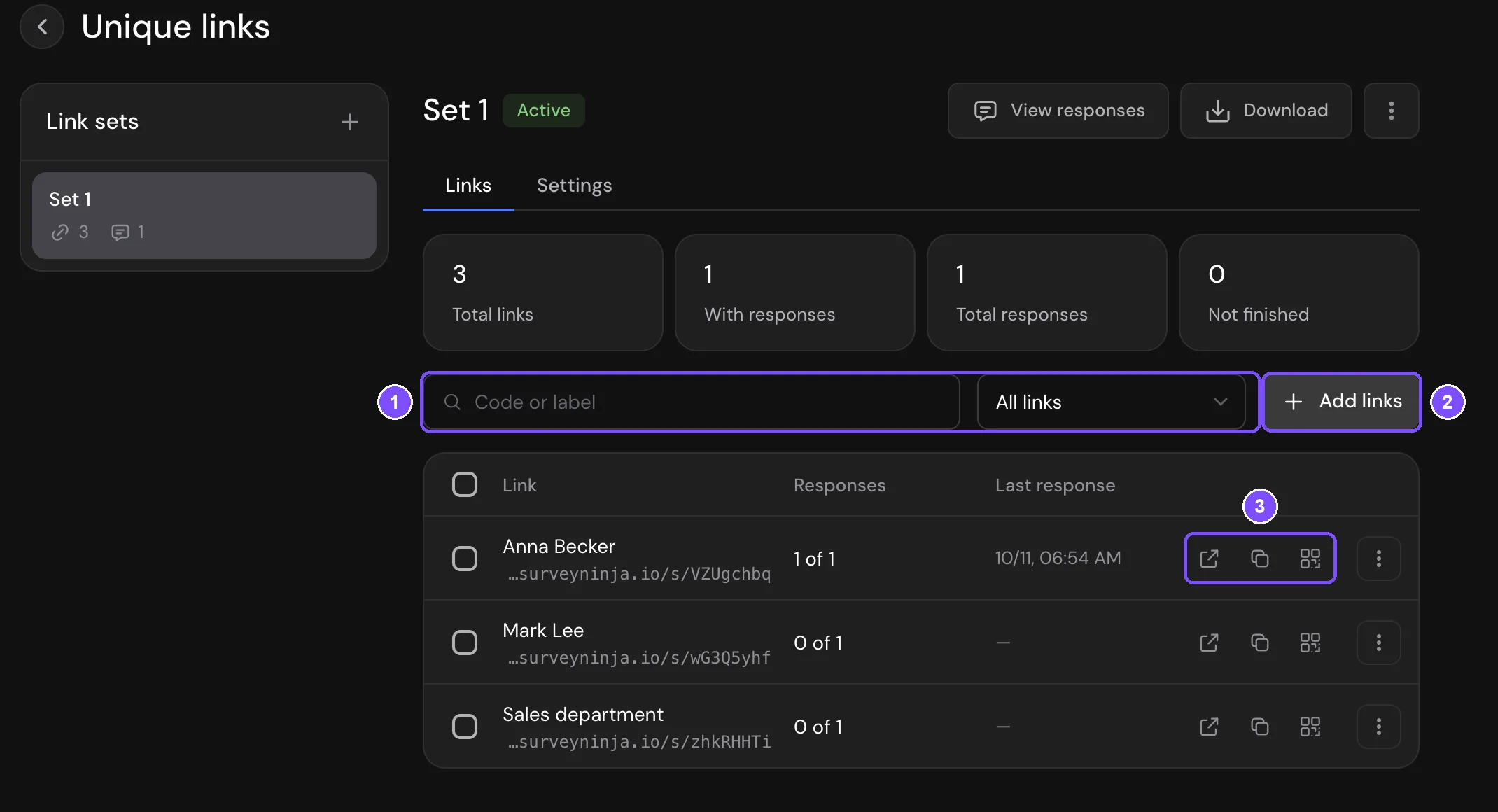Show QR code for Anna Becker link
This screenshot has width=1498, height=812.
(x=1310, y=559)
